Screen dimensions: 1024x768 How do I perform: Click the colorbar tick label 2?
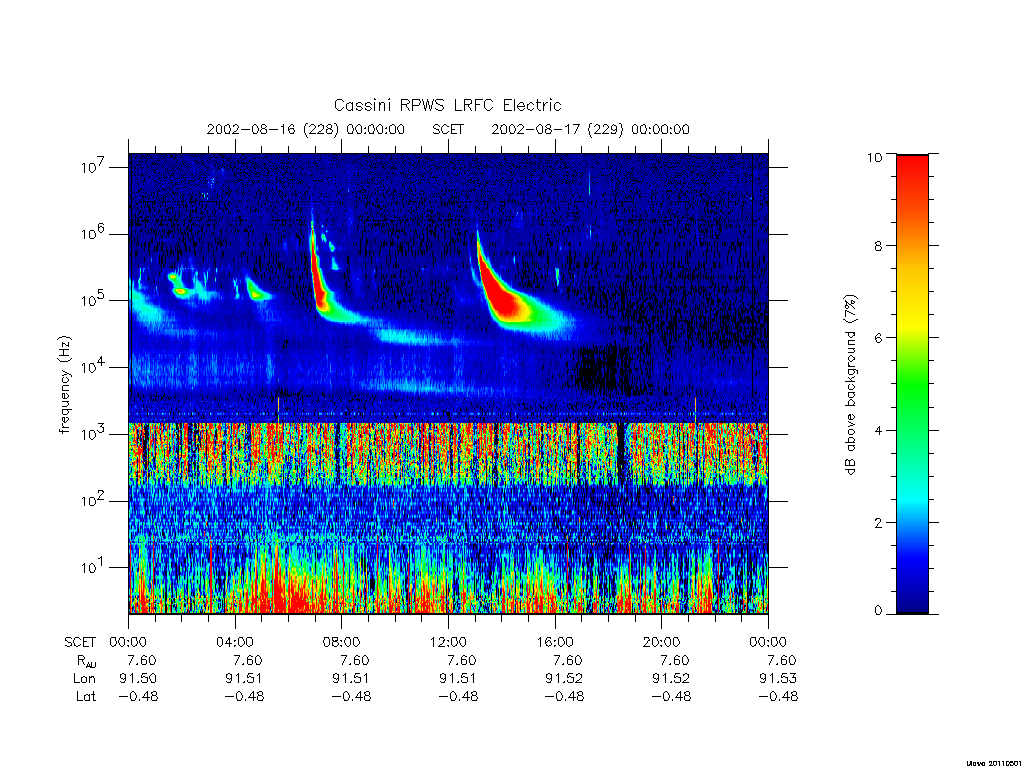point(878,522)
